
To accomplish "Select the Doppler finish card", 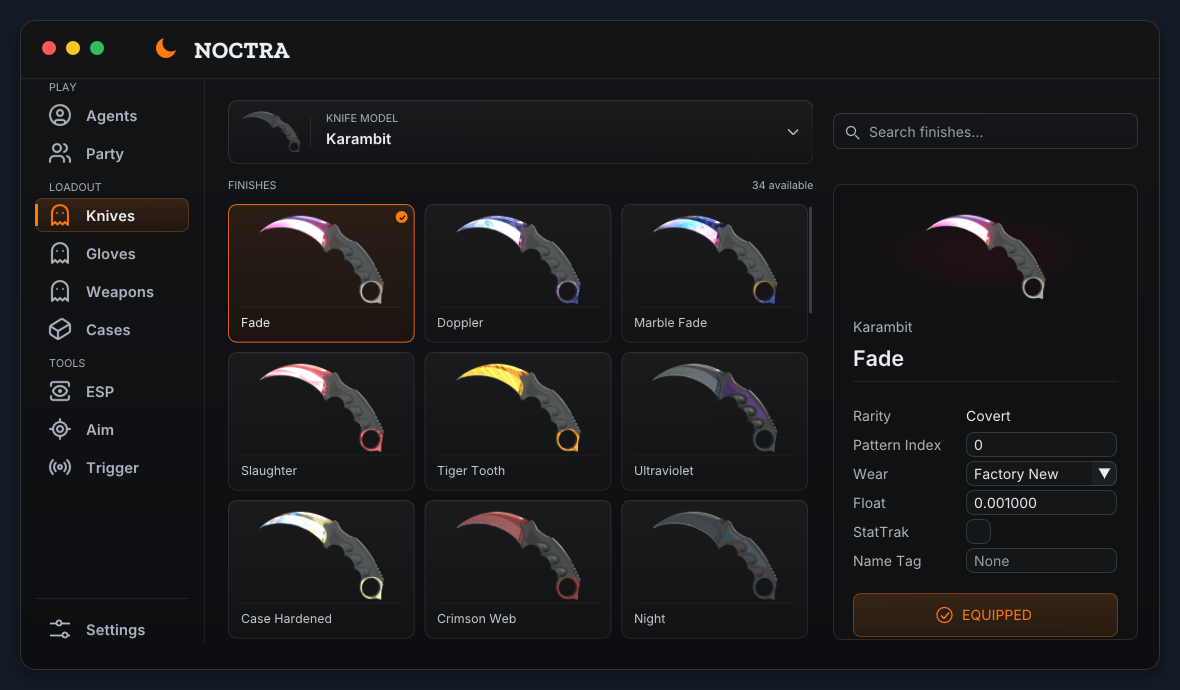I will point(518,273).
